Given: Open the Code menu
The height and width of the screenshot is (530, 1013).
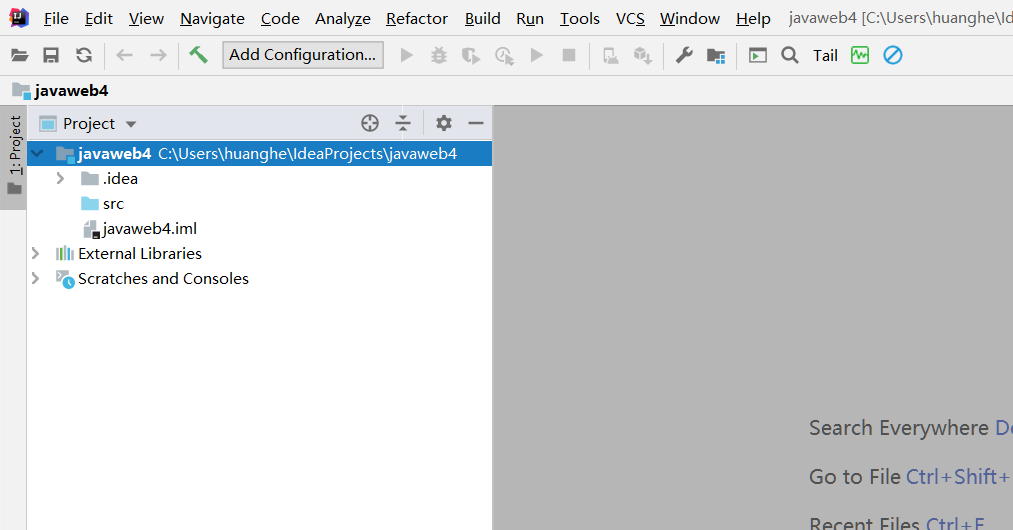Looking at the screenshot, I should click(x=280, y=19).
